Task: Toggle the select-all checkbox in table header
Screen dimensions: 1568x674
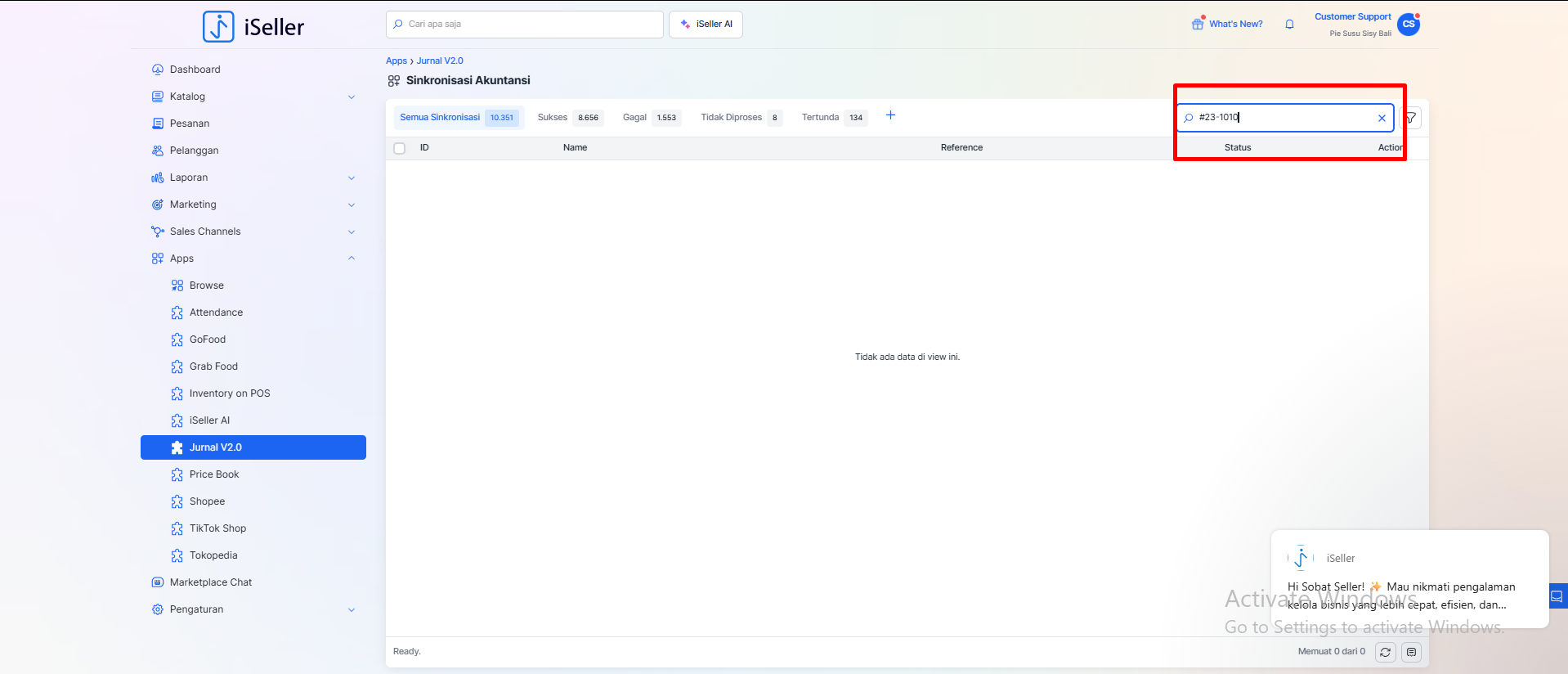Action: coord(400,148)
